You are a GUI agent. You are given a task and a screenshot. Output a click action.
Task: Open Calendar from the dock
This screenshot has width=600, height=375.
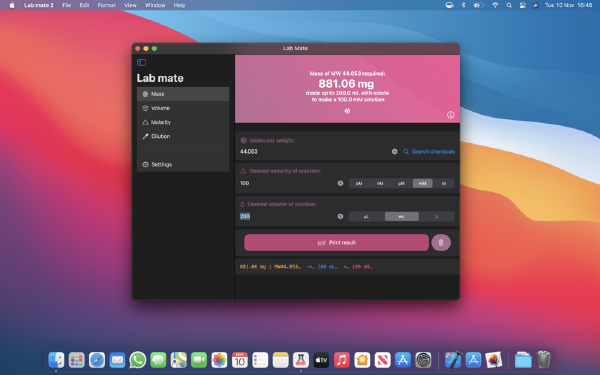pos(240,360)
